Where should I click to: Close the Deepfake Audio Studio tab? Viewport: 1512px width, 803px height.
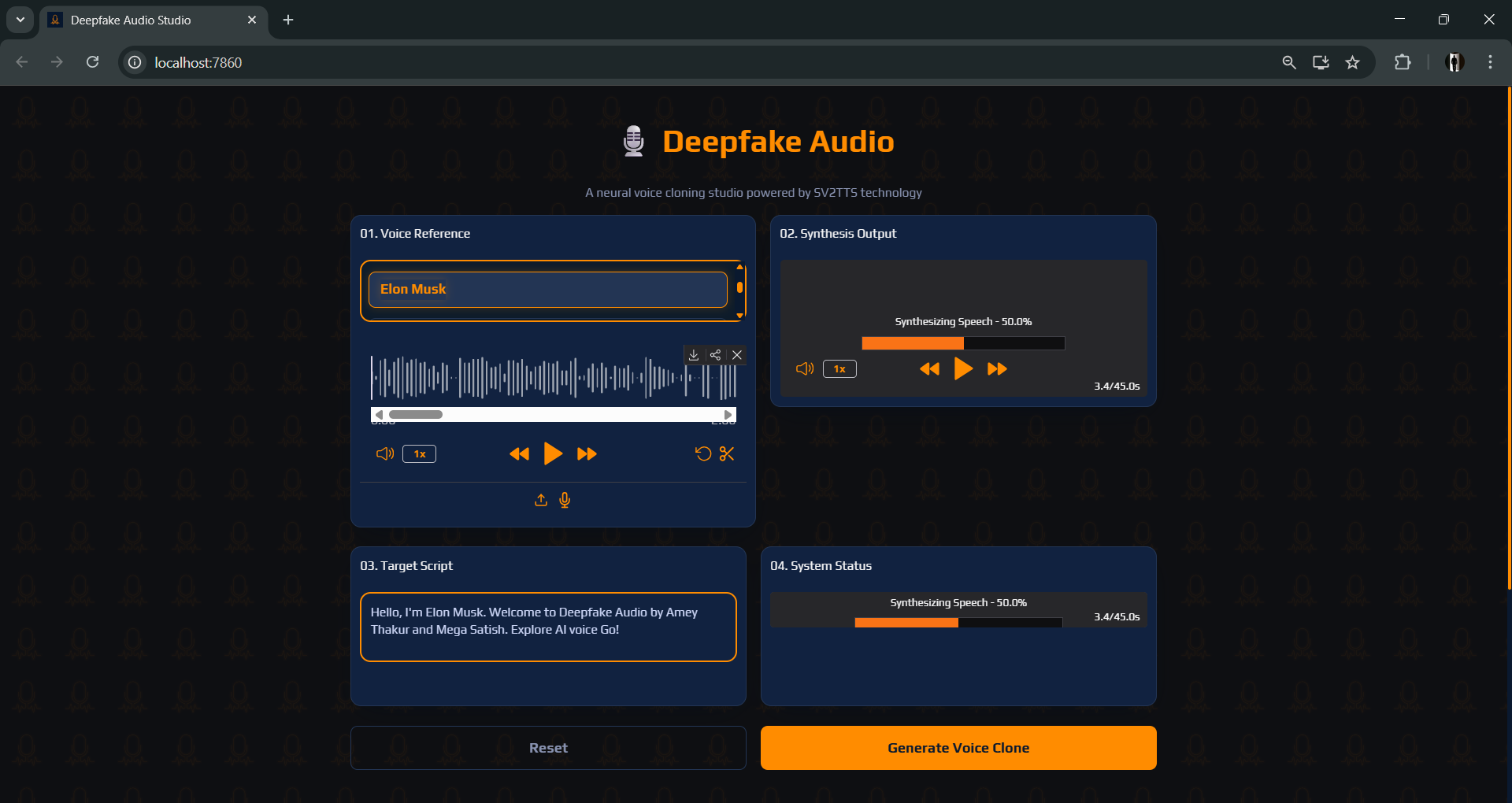[252, 20]
